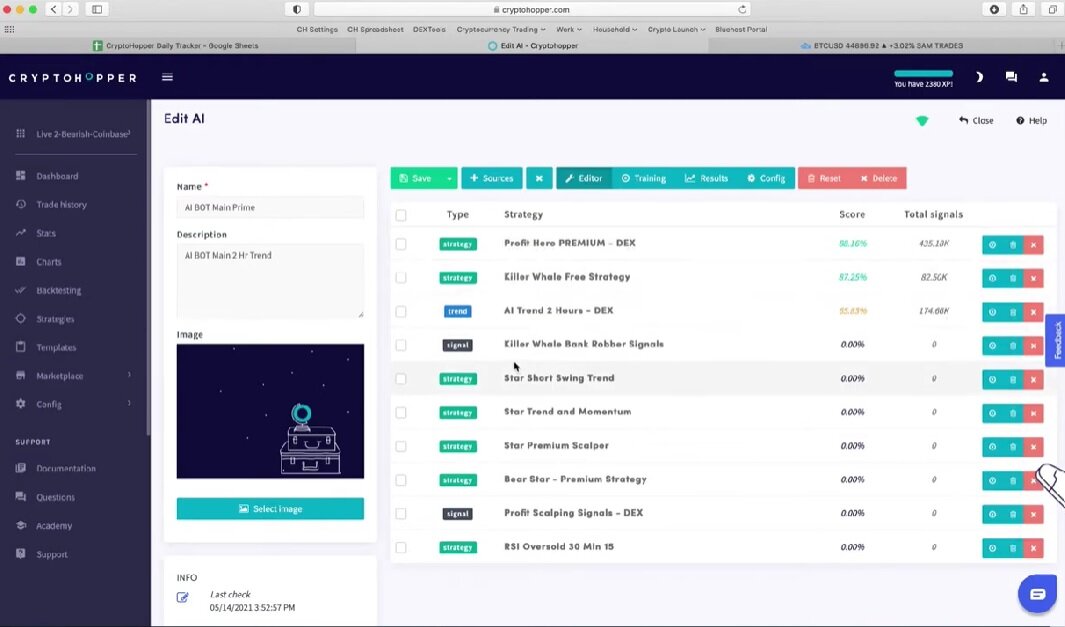Open the Household bookmarks folder

coord(615,29)
